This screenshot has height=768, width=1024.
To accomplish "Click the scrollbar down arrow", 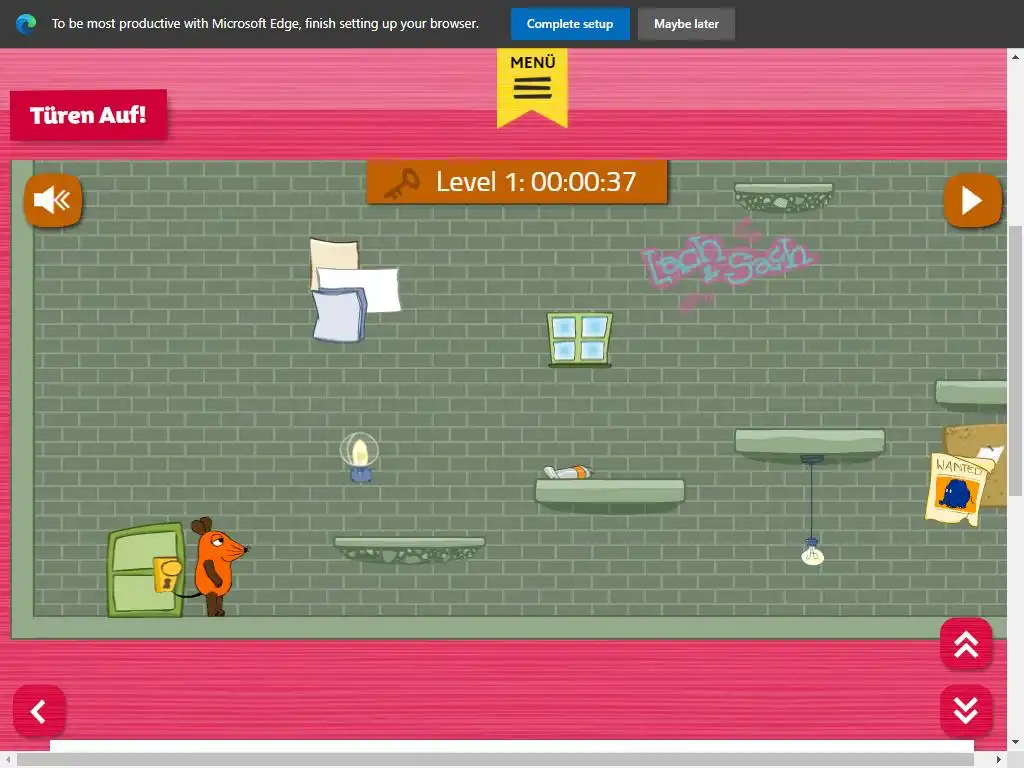I will coord(1015,743).
